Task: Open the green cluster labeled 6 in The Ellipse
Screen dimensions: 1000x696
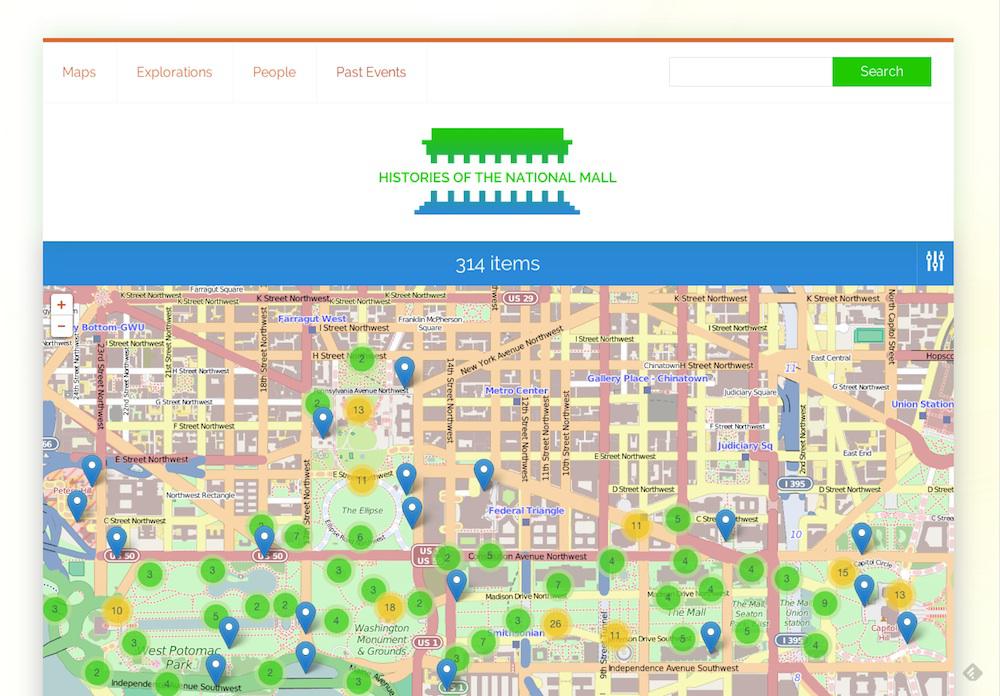Action: [x=360, y=537]
